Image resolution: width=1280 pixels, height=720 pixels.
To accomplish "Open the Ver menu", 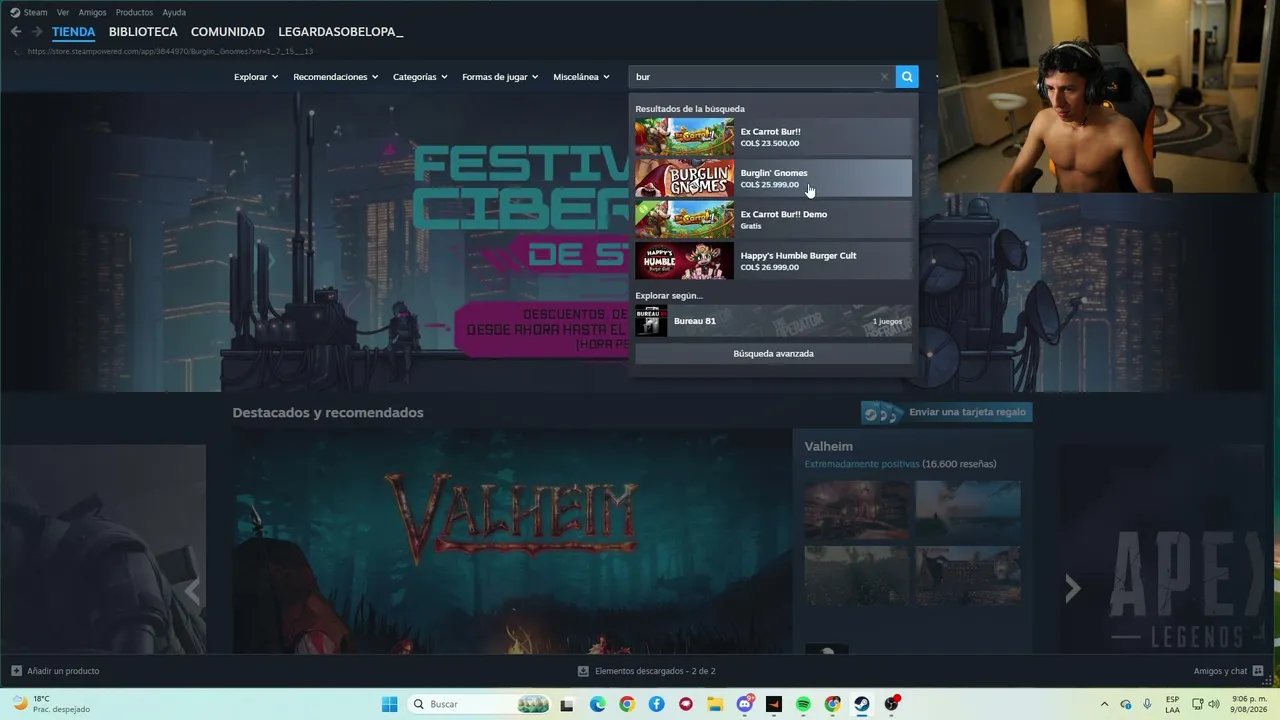I will 63,12.
